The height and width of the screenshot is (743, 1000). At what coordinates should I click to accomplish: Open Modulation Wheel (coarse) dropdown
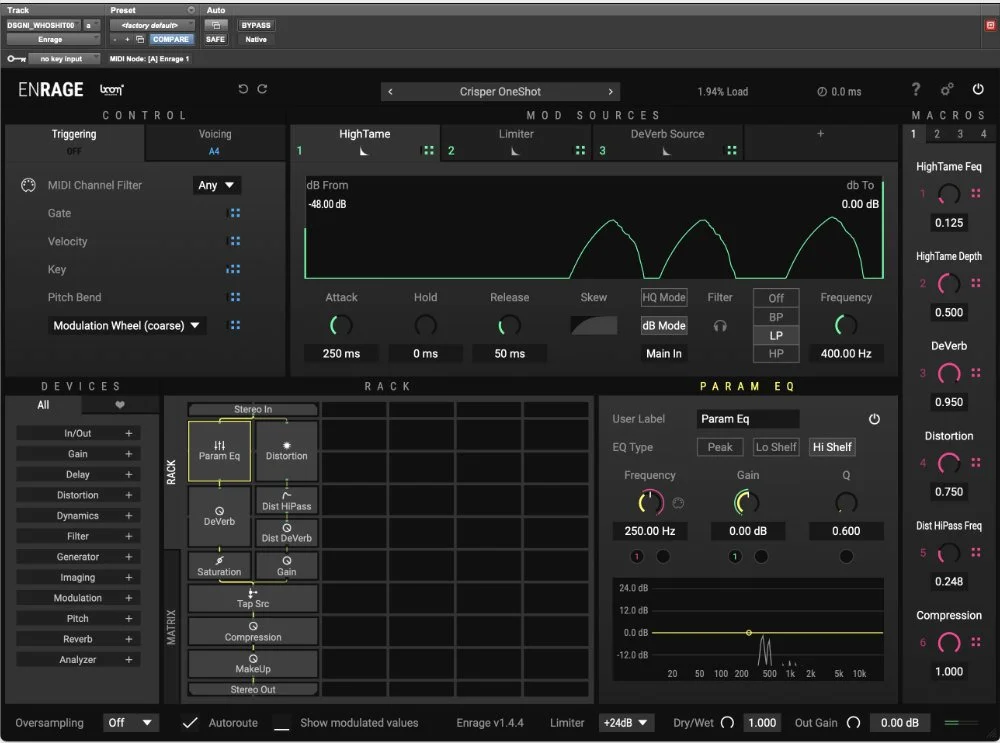click(126, 325)
